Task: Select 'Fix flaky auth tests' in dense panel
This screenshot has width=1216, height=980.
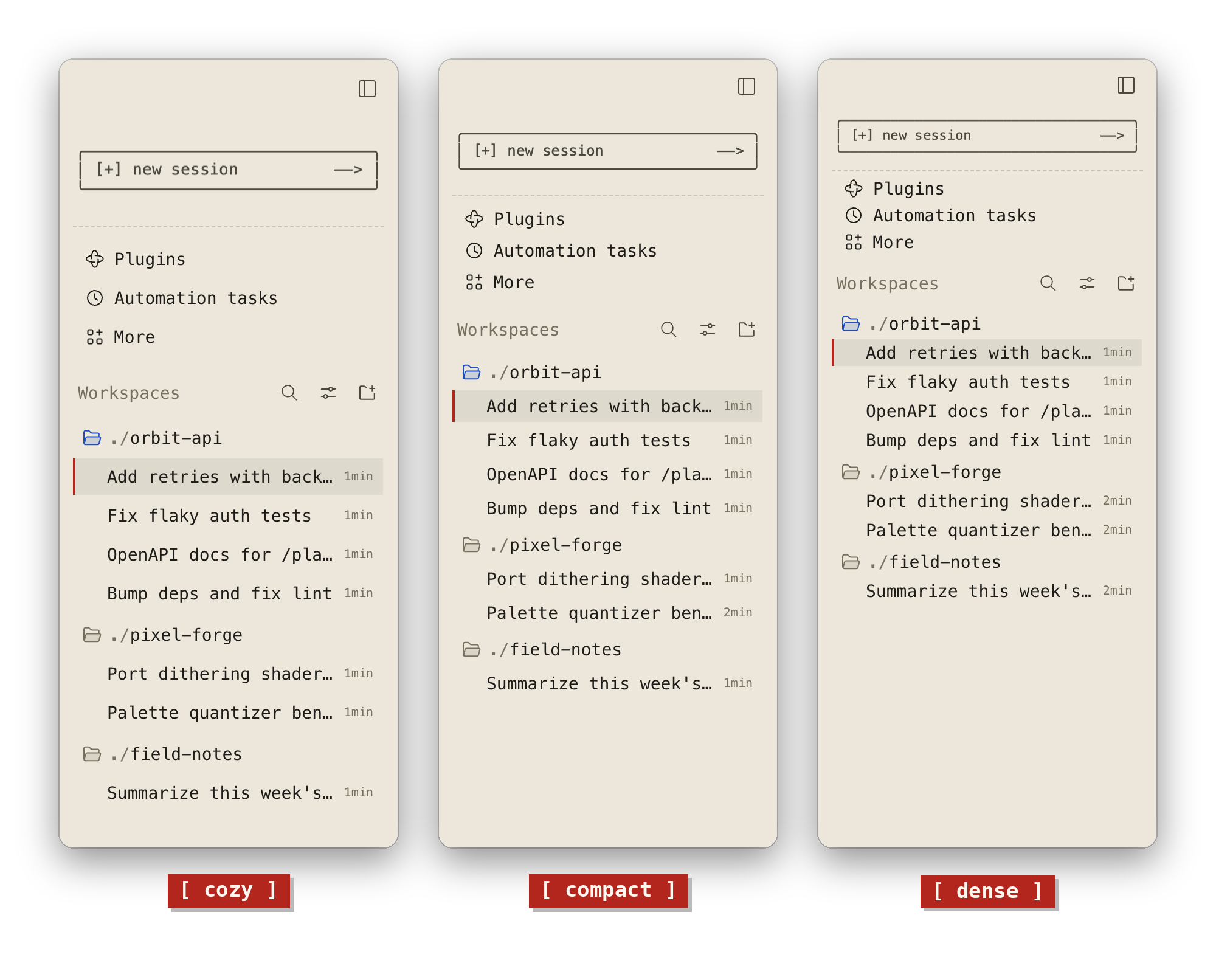Action: click(x=987, y=382)
